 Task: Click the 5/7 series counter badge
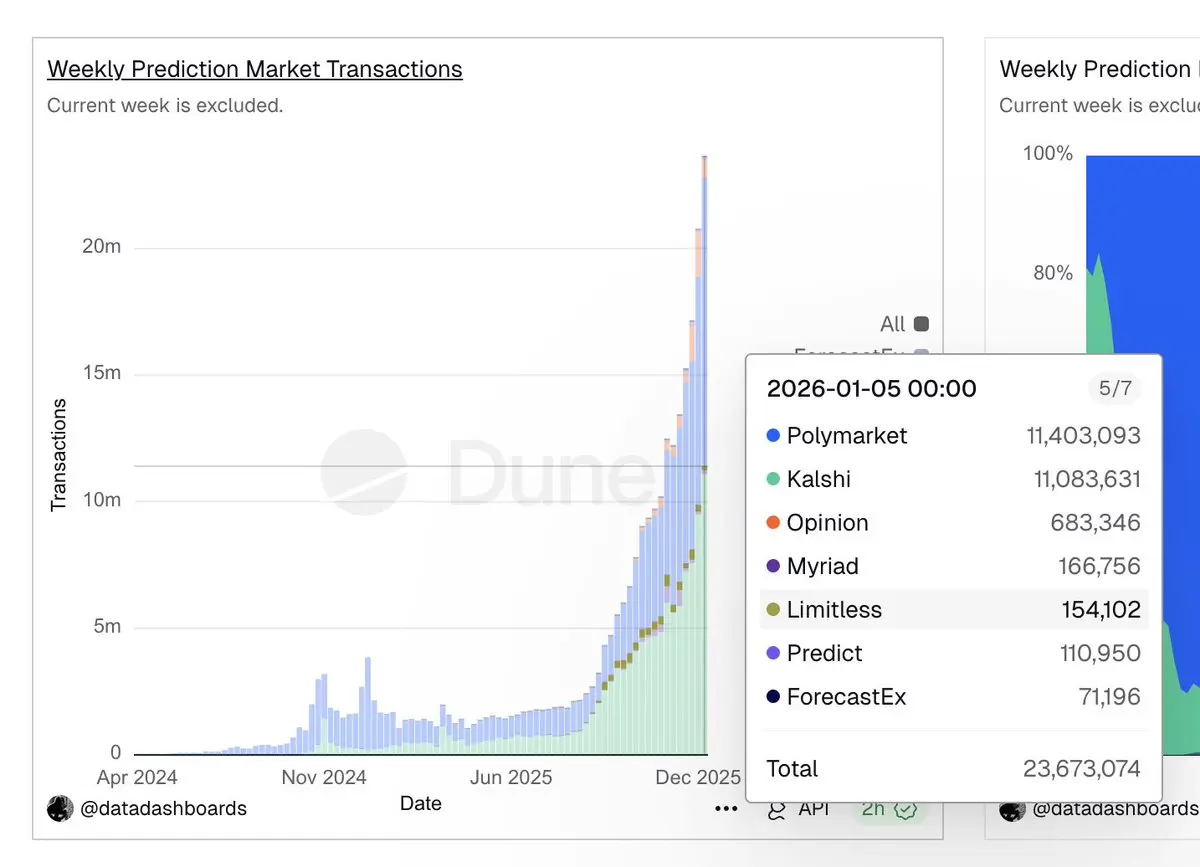1115,388
